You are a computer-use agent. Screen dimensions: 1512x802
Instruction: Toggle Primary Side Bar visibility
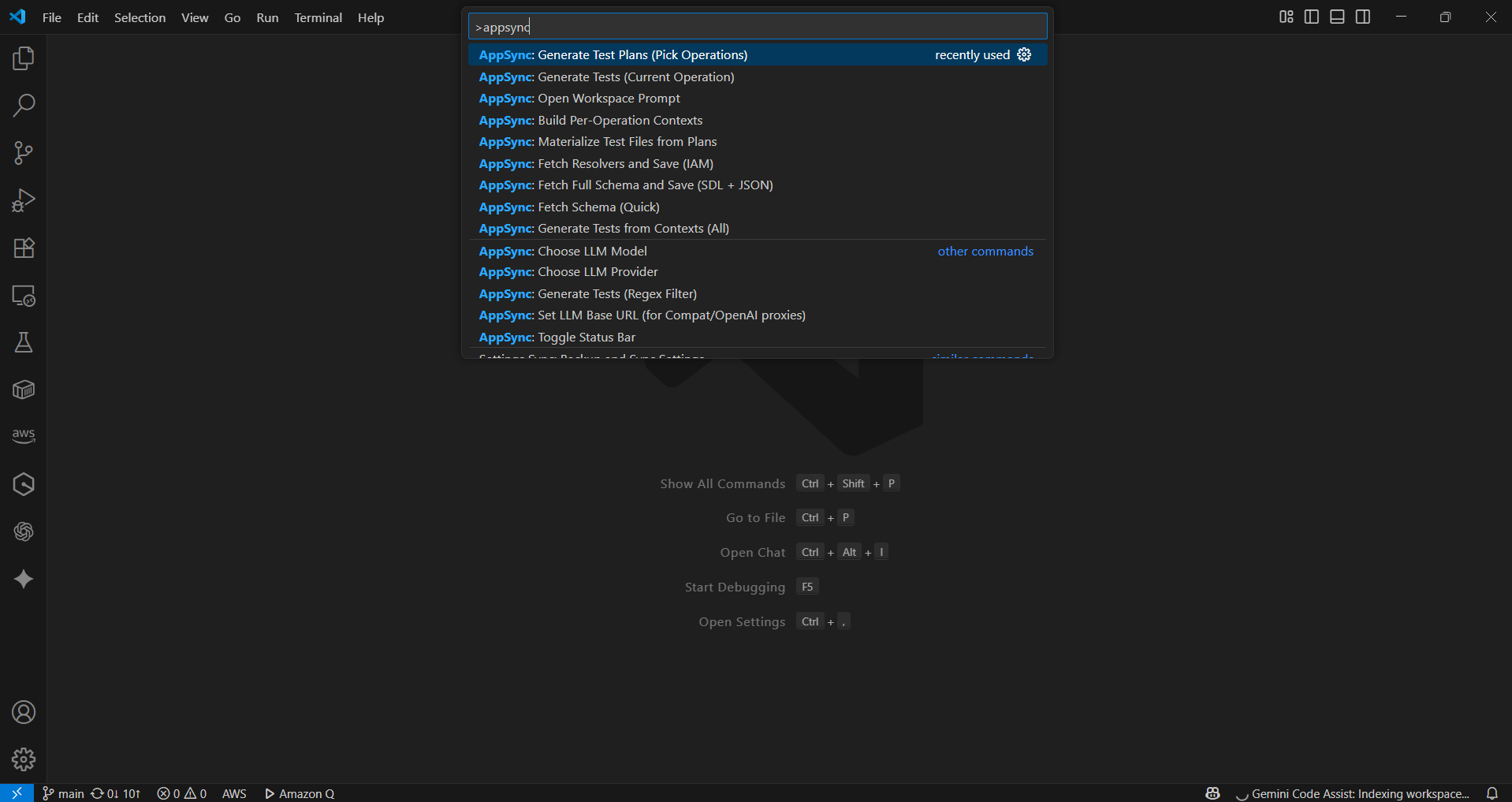pos(1312,17)
